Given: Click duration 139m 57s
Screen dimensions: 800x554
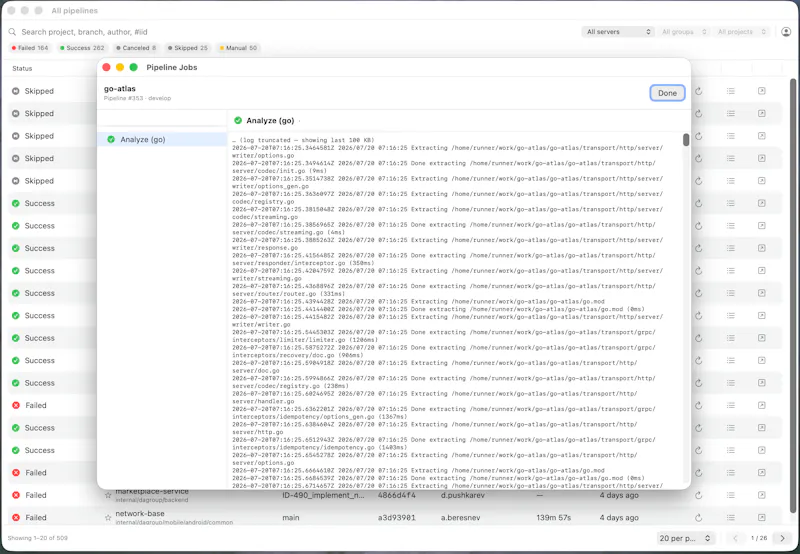Looking at the screenshot, I should (x=554, y=517).
